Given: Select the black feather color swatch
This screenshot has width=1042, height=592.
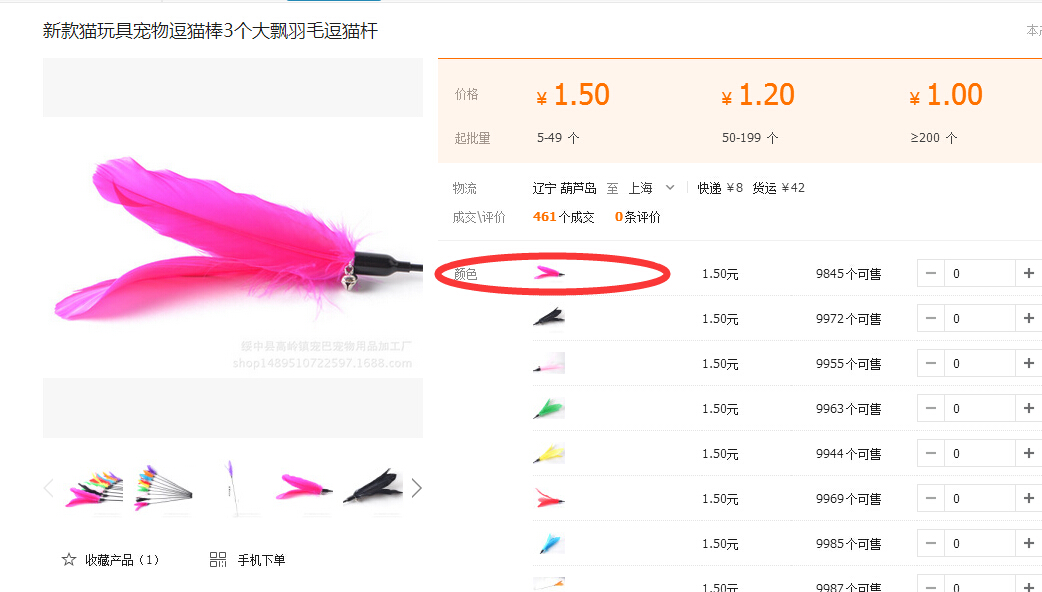Looking at the screenshot, I should (549, 318).
